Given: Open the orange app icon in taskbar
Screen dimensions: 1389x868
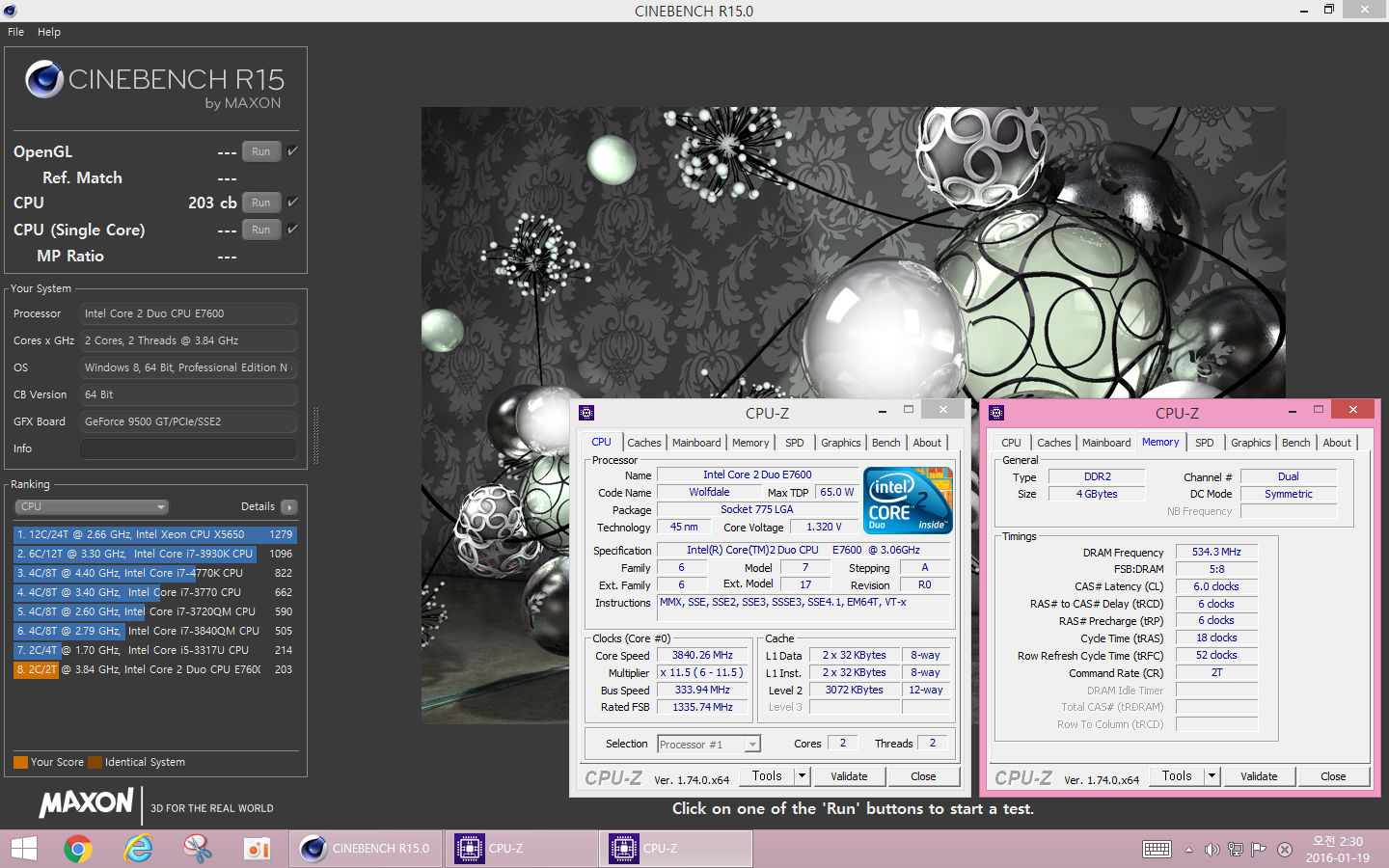Looking at the screenshot, I should coord(257,849).
